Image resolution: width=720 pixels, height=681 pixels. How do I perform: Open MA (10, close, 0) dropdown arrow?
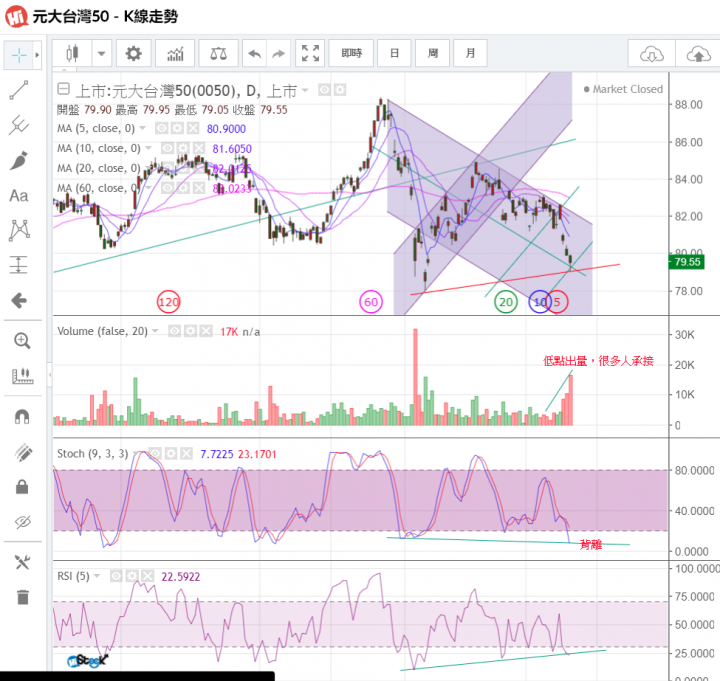click(148, 148)
